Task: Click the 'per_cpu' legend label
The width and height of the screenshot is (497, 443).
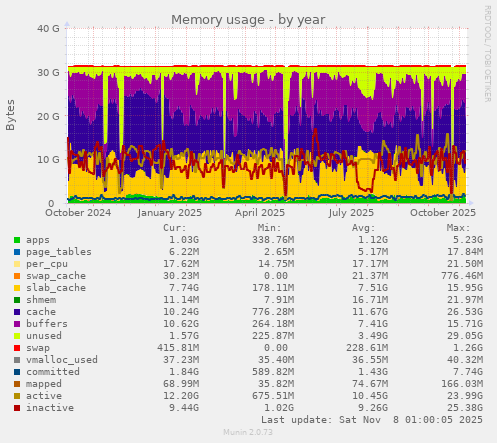Action: (x=47, y=264)
